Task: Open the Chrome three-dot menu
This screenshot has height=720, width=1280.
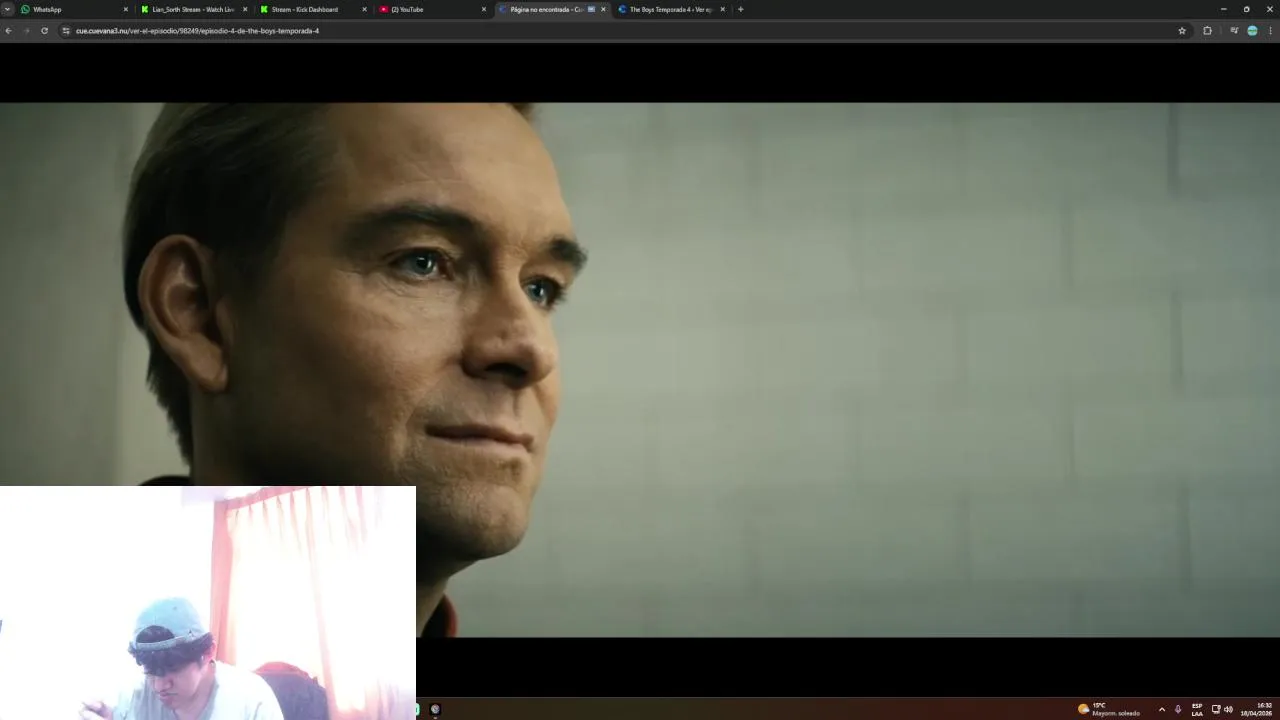Action: pos(1271,31)
